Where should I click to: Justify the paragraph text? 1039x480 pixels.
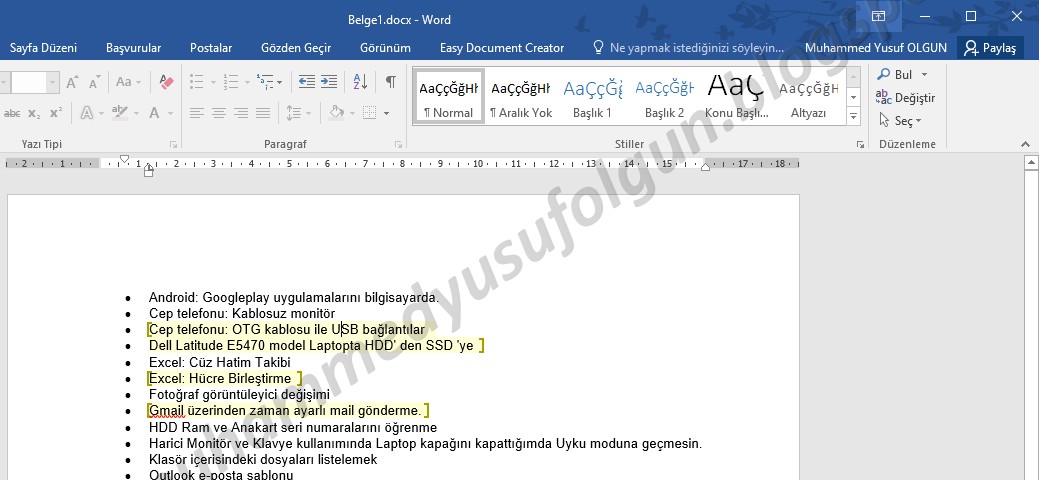coord(263,113)
